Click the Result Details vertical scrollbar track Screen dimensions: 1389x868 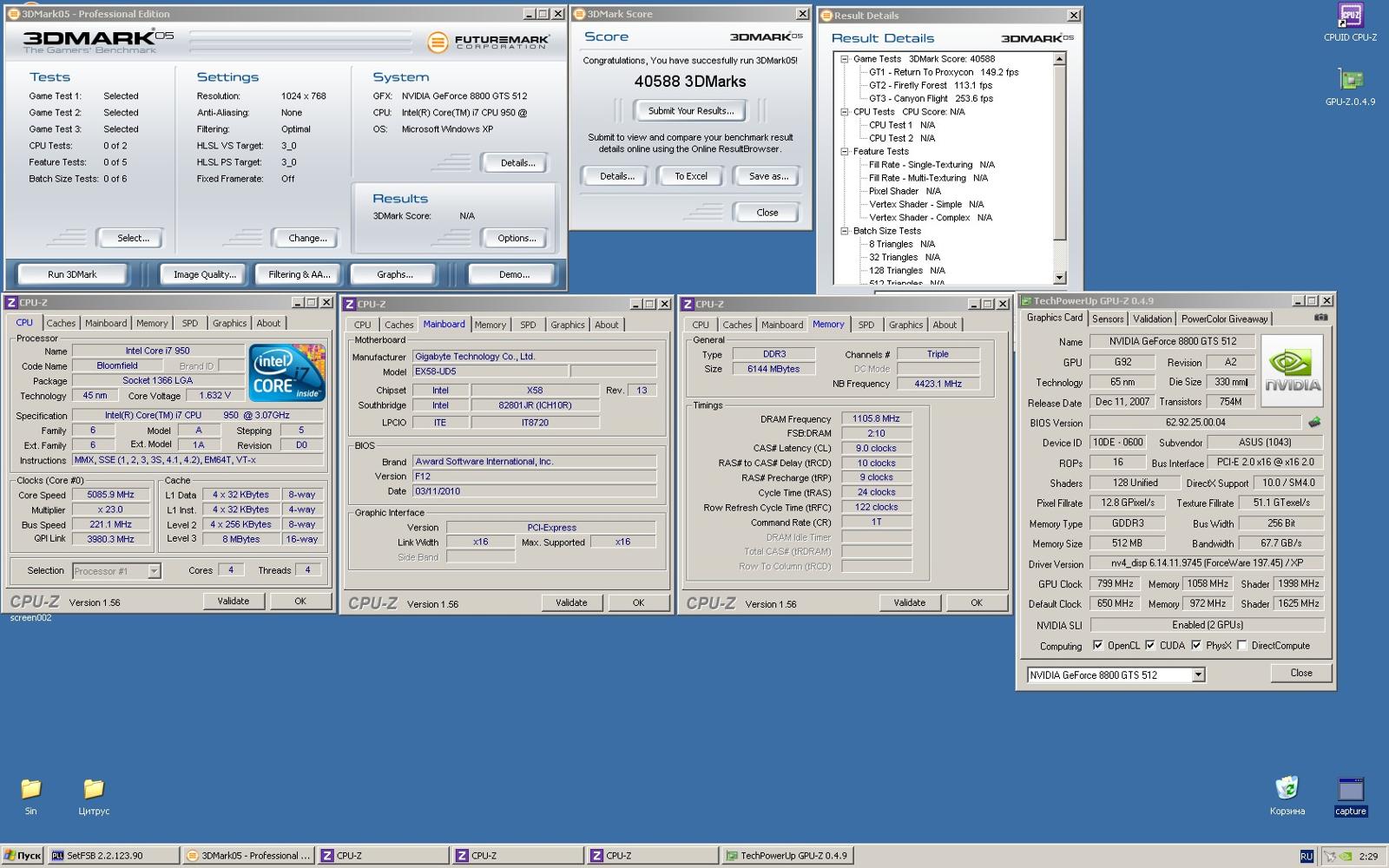click(x=1059, y=168)
